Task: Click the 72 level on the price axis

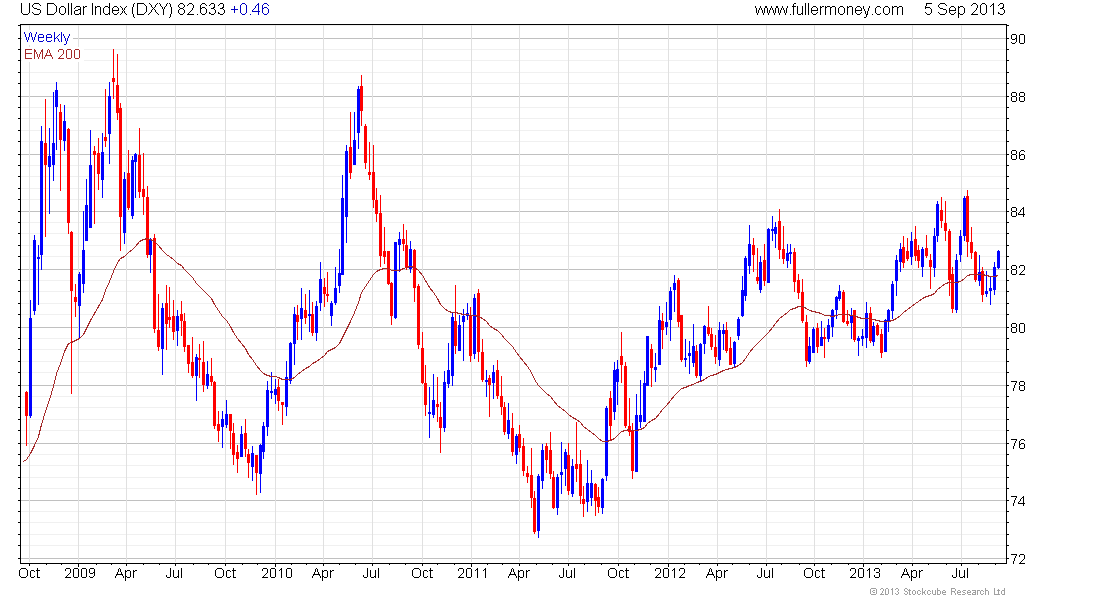Action: click(x=1018, y=559)
